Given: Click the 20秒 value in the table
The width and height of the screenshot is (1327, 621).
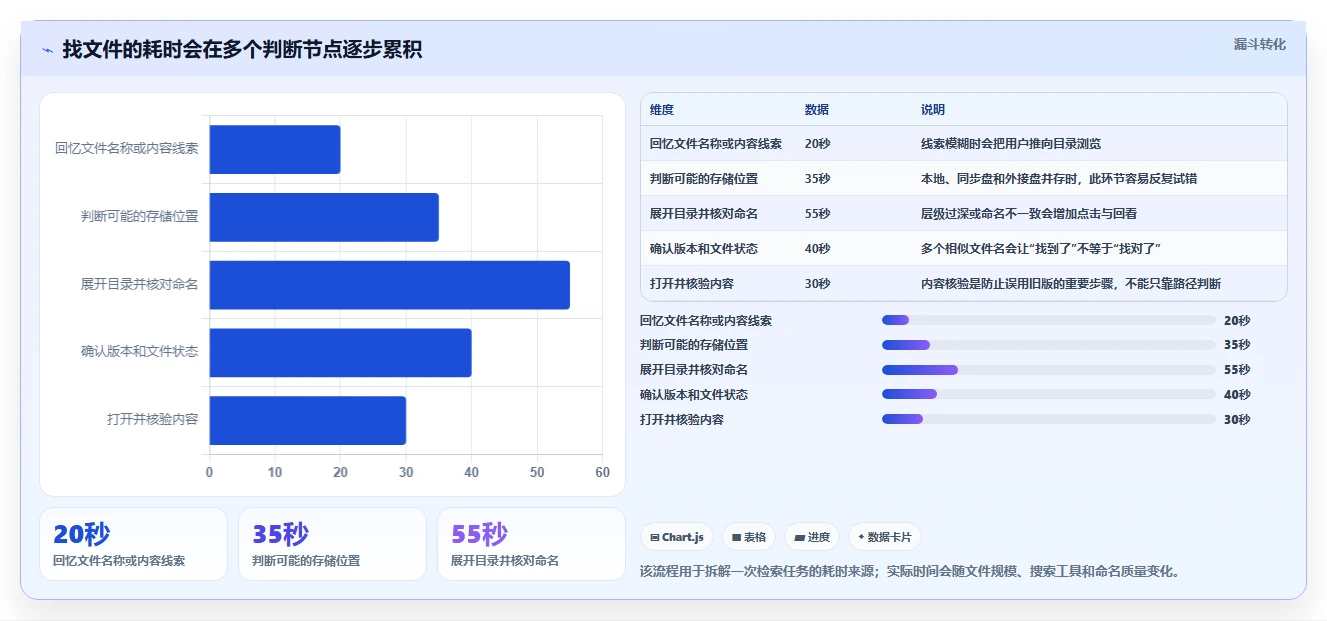Looking at the screenshot, I should pyautogui.click(x=817, y=144).
